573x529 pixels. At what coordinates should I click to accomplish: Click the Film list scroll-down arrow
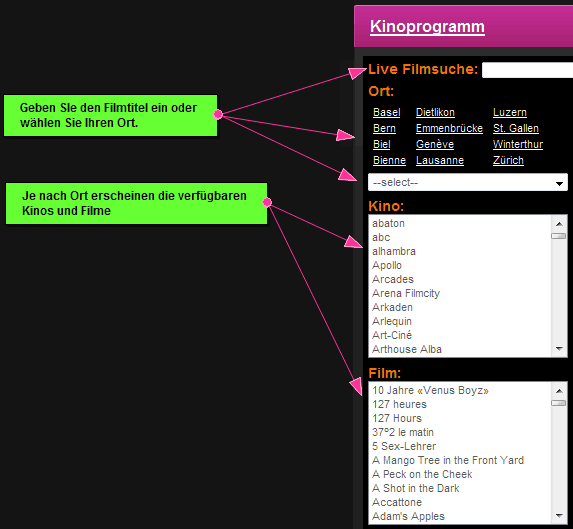point(559,516)
